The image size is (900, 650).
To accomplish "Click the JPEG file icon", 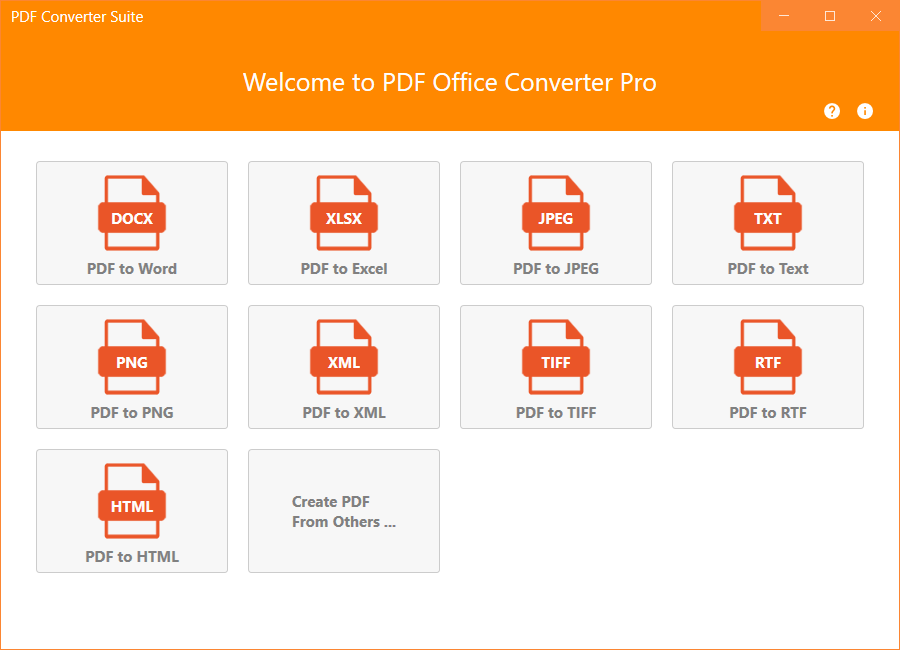I will click(555, 211).
